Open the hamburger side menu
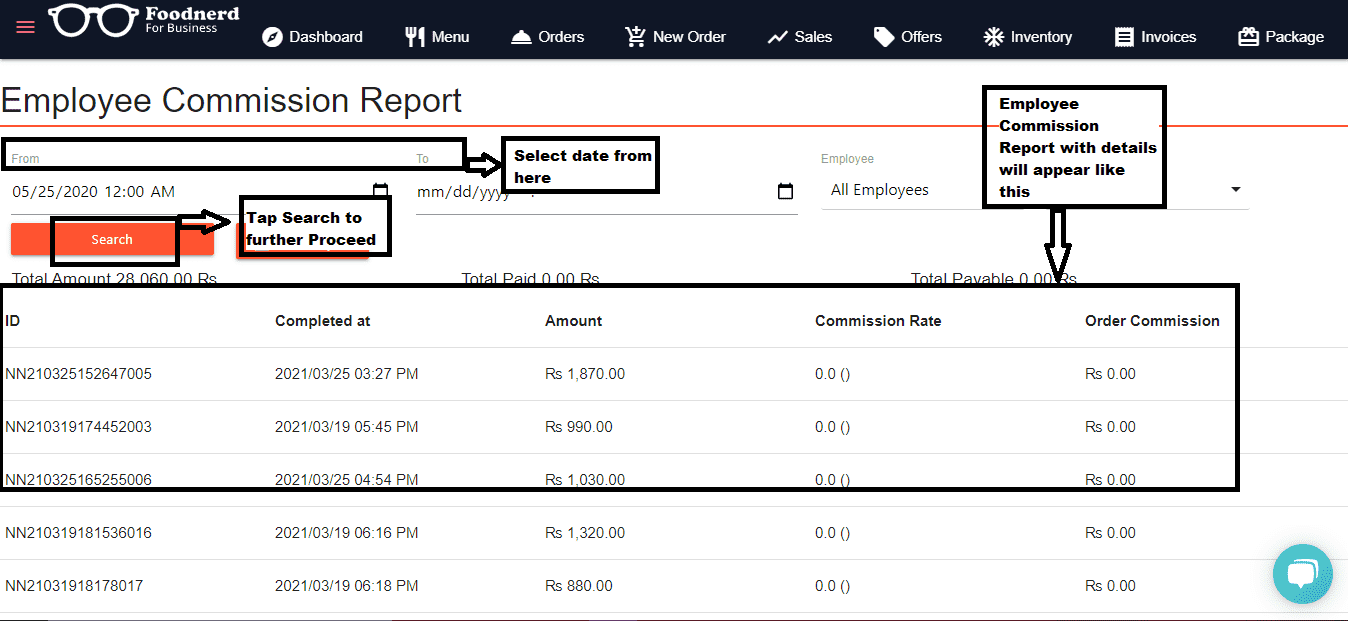Screen dimensions: 1348x621 [x=25, y=27]
